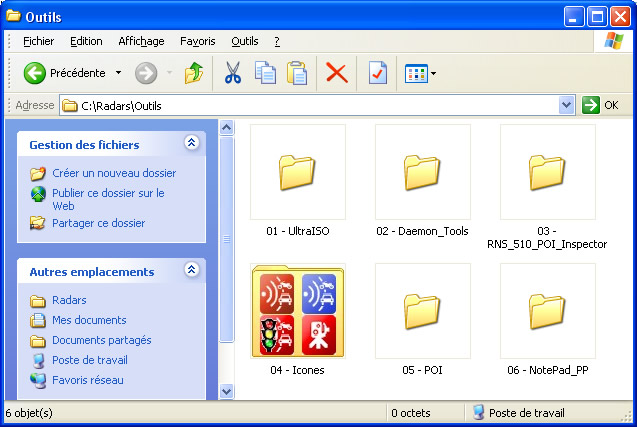637x427 pixels.
Task: Click the green Précédente back arrow
Action: tap(35, 73)
